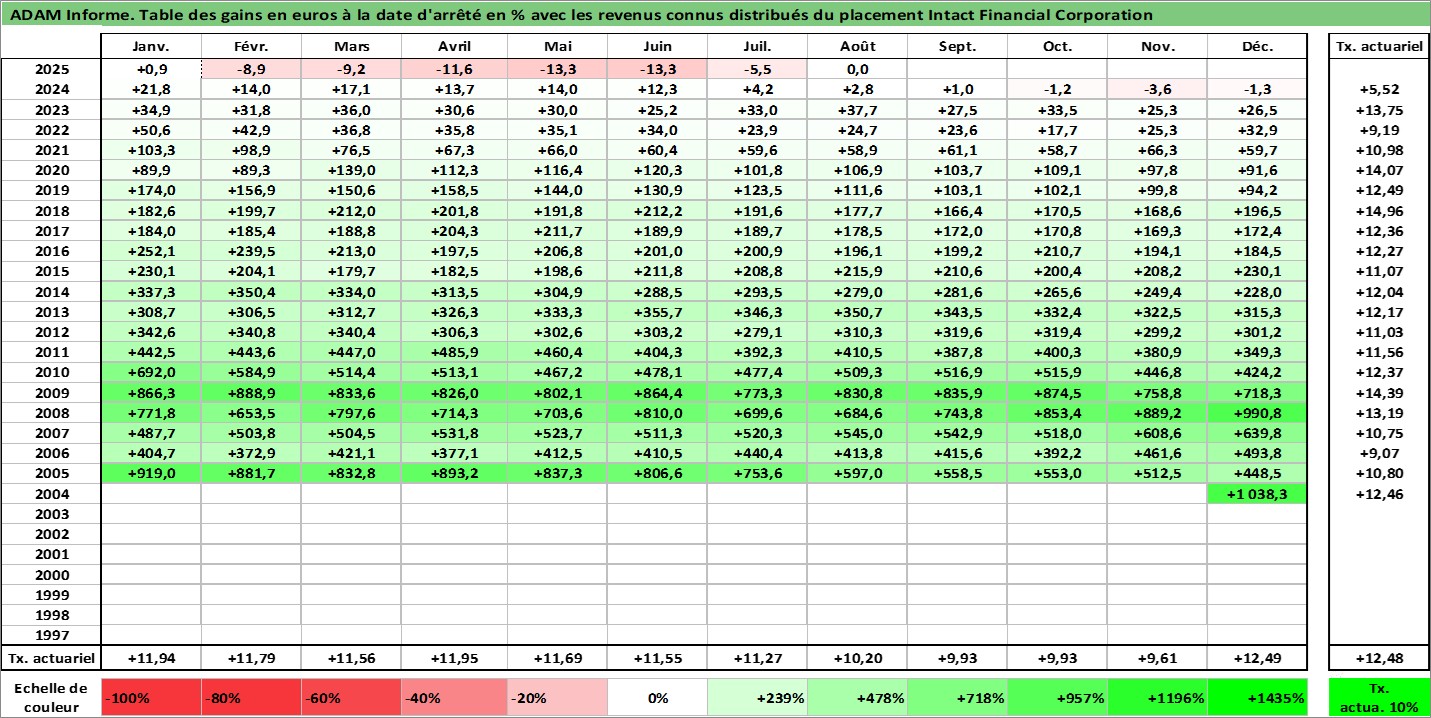
Task: Select the +174,0 cell in 2019 row
Action: (152, 190)
